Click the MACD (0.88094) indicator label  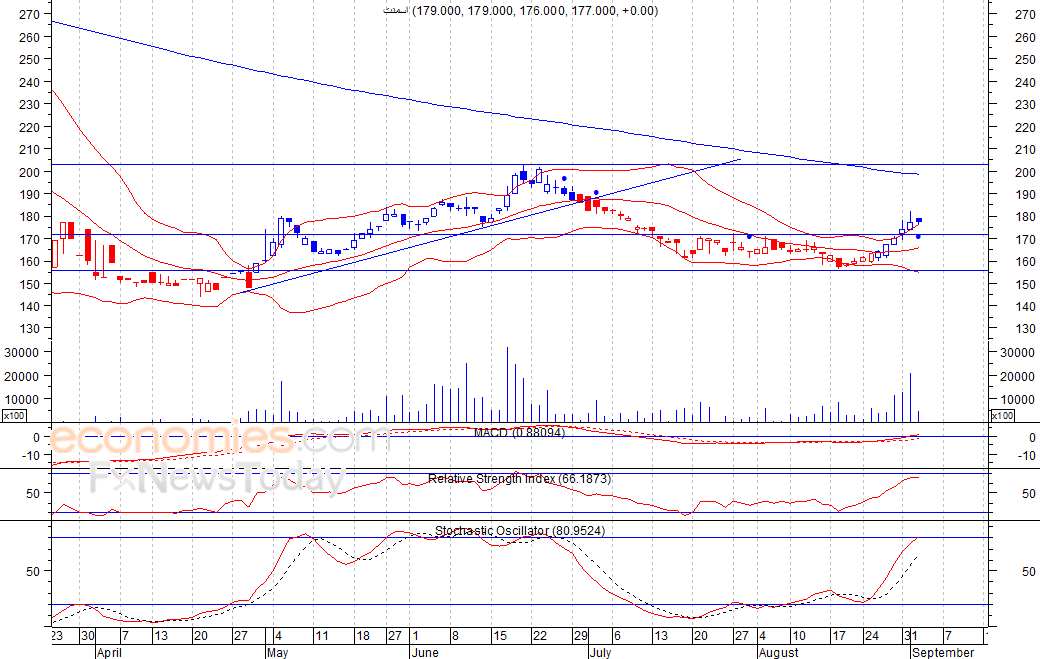point(519,433)
